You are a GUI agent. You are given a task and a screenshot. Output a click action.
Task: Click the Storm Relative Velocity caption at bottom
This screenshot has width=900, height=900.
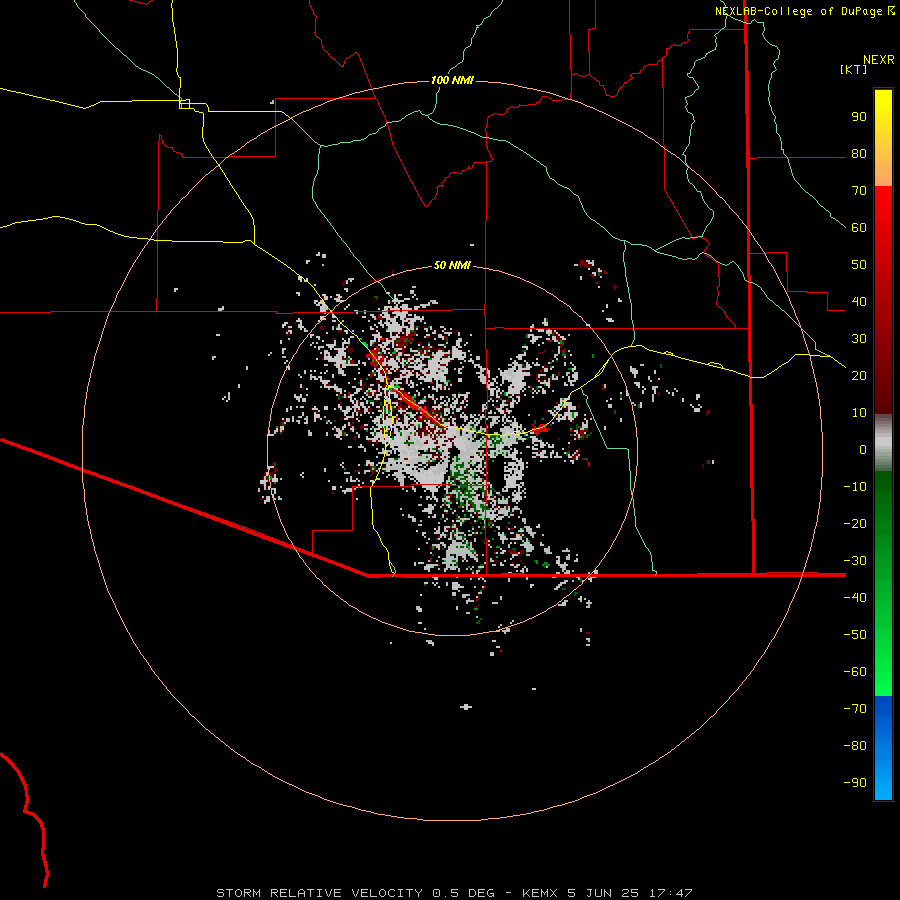tap(454, 893)
